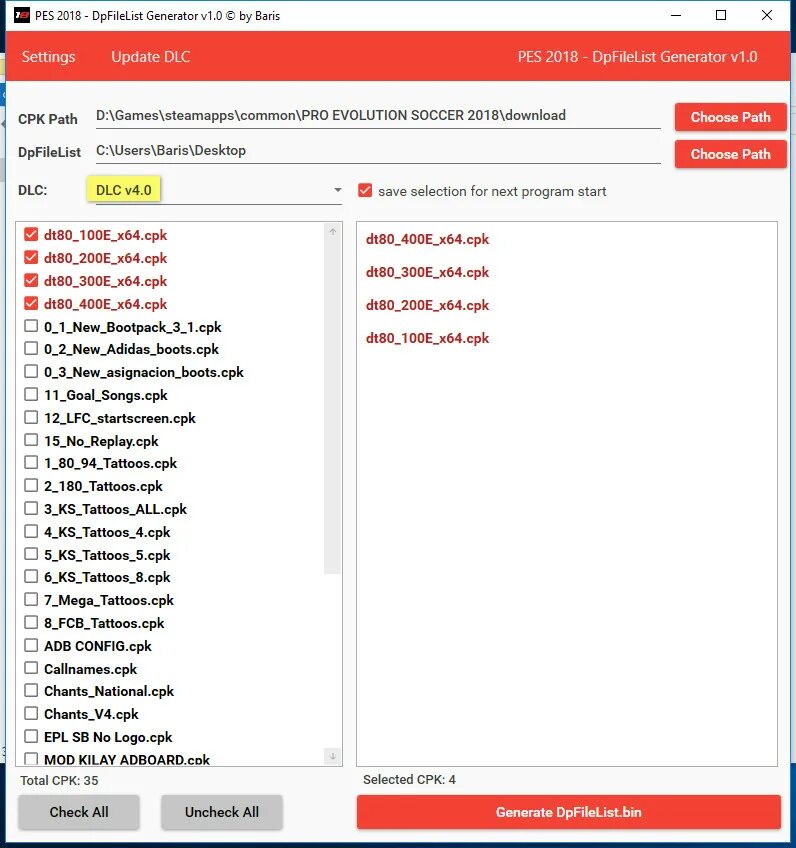Check 1_80_94_Tattoos.cpk checkbox
796x848 pixels.
pos(31,462)
